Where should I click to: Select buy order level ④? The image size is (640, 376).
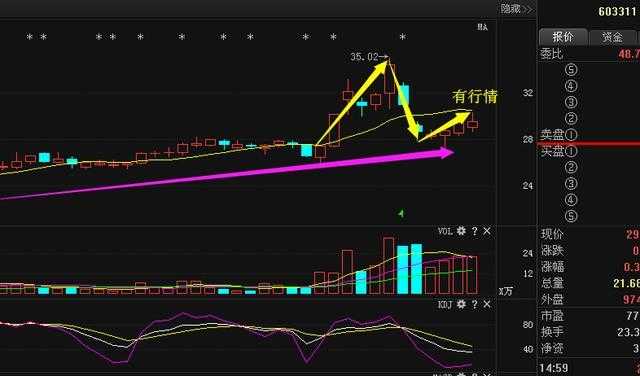pyautogui.click(x=571, y=200)
